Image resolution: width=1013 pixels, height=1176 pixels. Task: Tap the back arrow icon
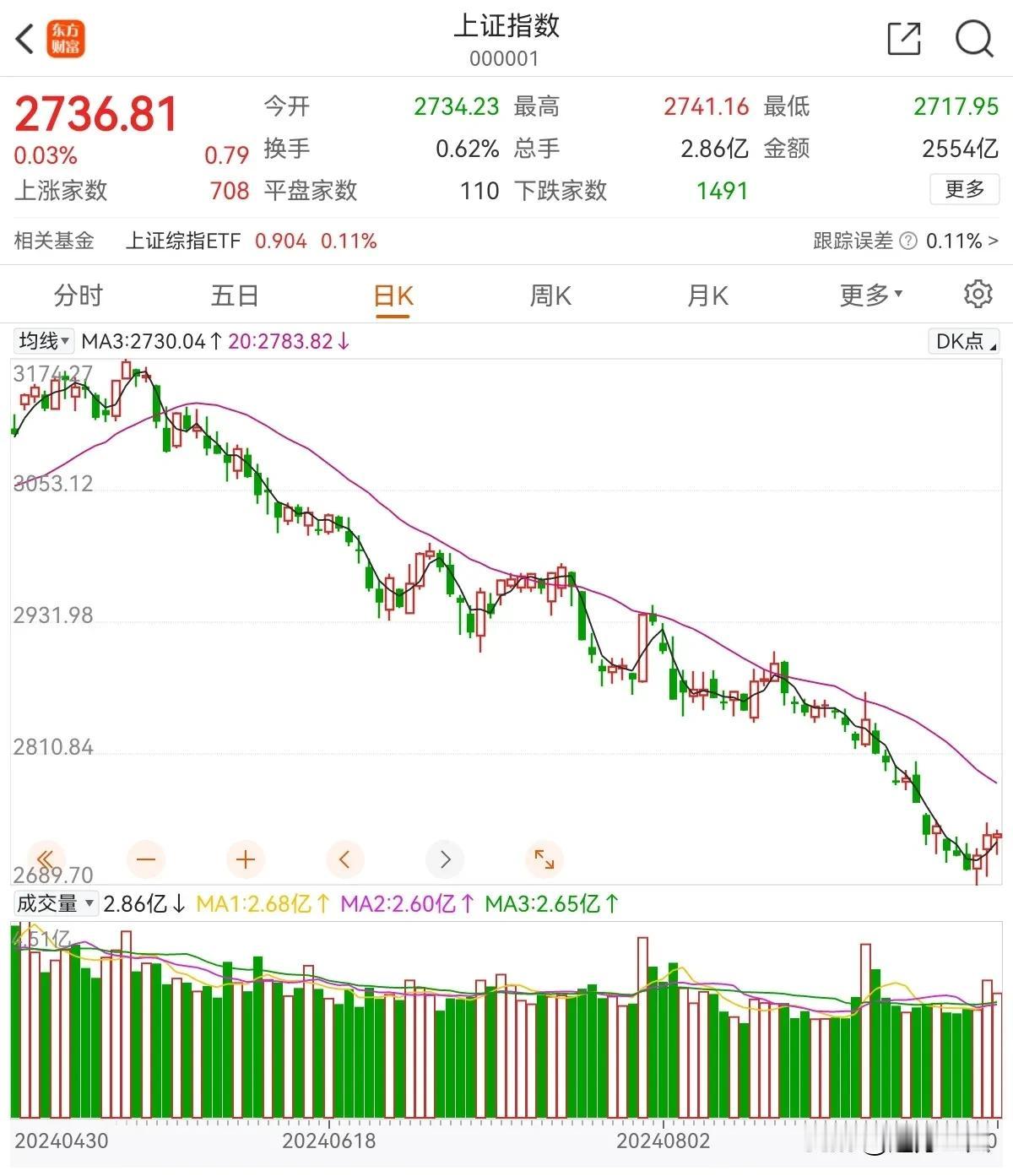25,39
